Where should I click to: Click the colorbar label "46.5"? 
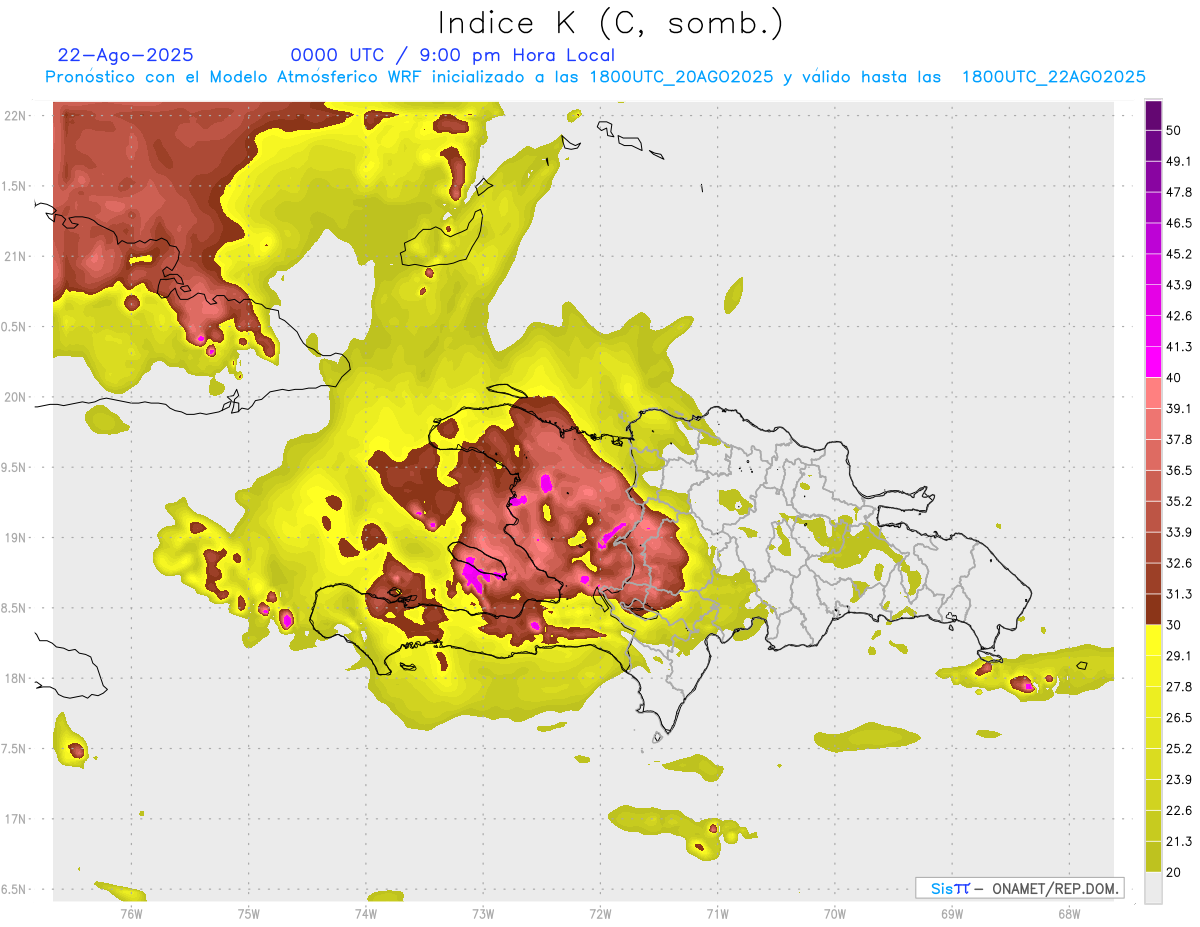pyautogui.click(x=1180, y=223)
